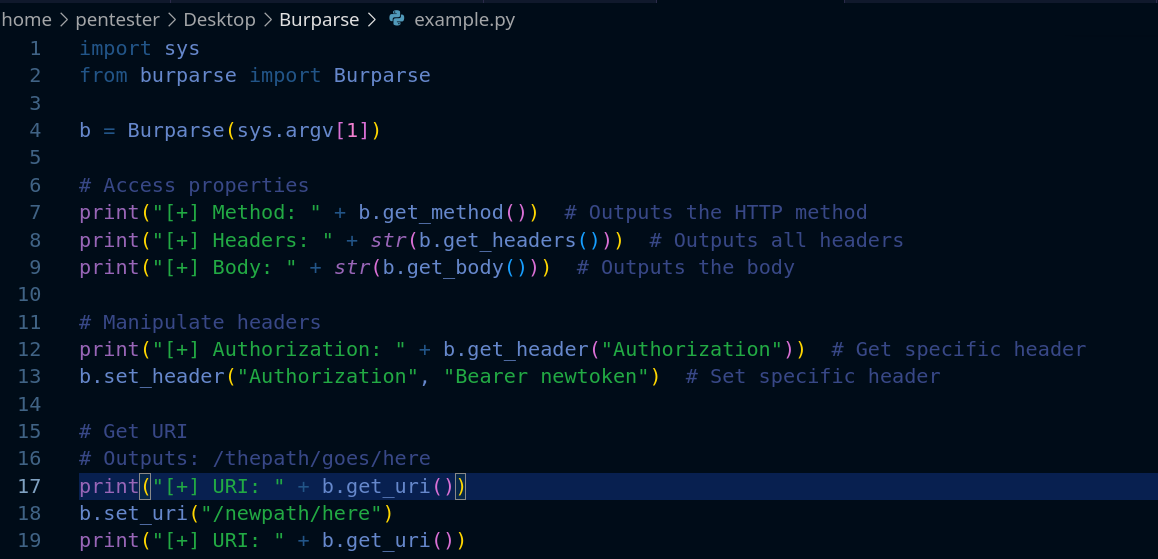Click line number 4 in gutter
This screenshot has width=1158, height=559.
pyautogui.click(x=35, y=131)
